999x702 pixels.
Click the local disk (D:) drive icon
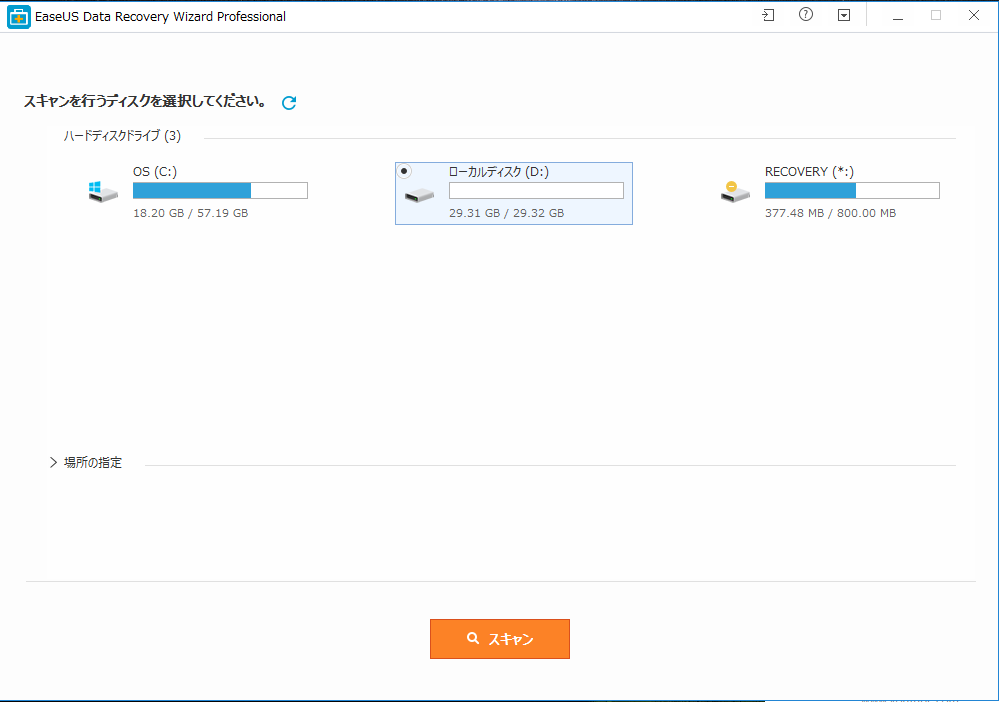[419, 194]
